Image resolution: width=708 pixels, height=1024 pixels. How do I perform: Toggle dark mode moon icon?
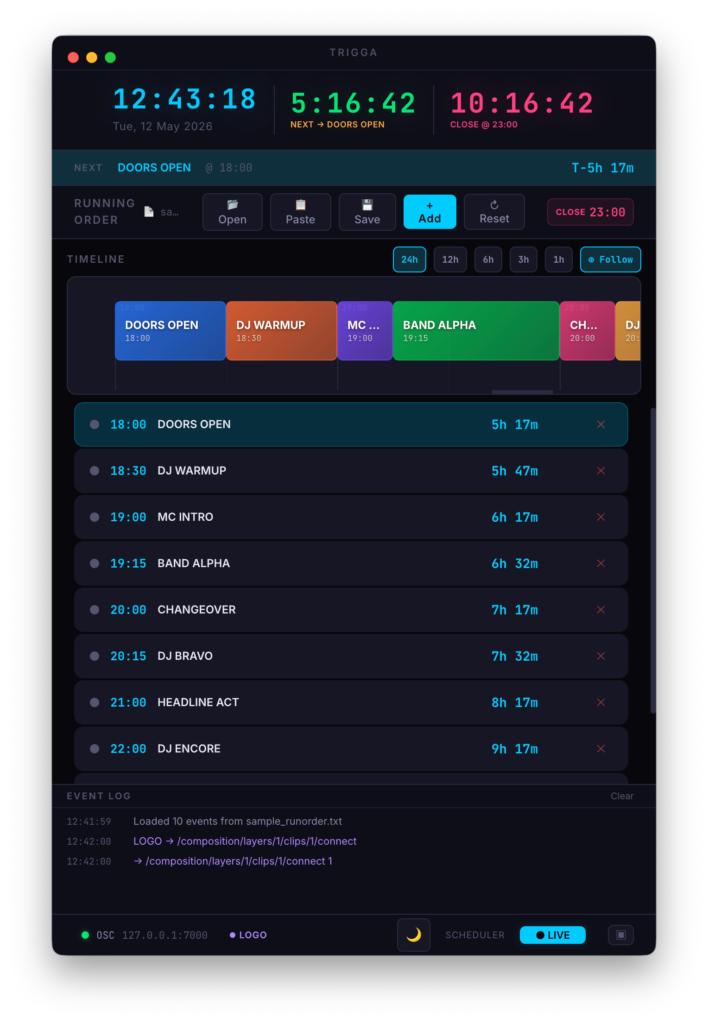(413, 935)
